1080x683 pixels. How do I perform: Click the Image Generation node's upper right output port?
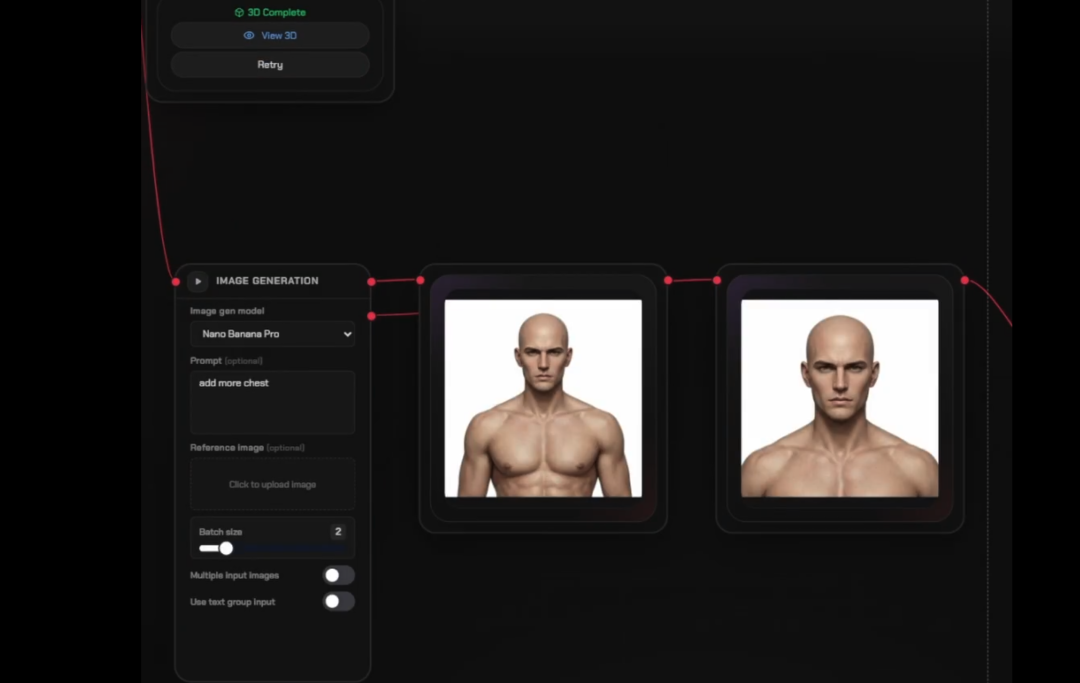point(371,282)
